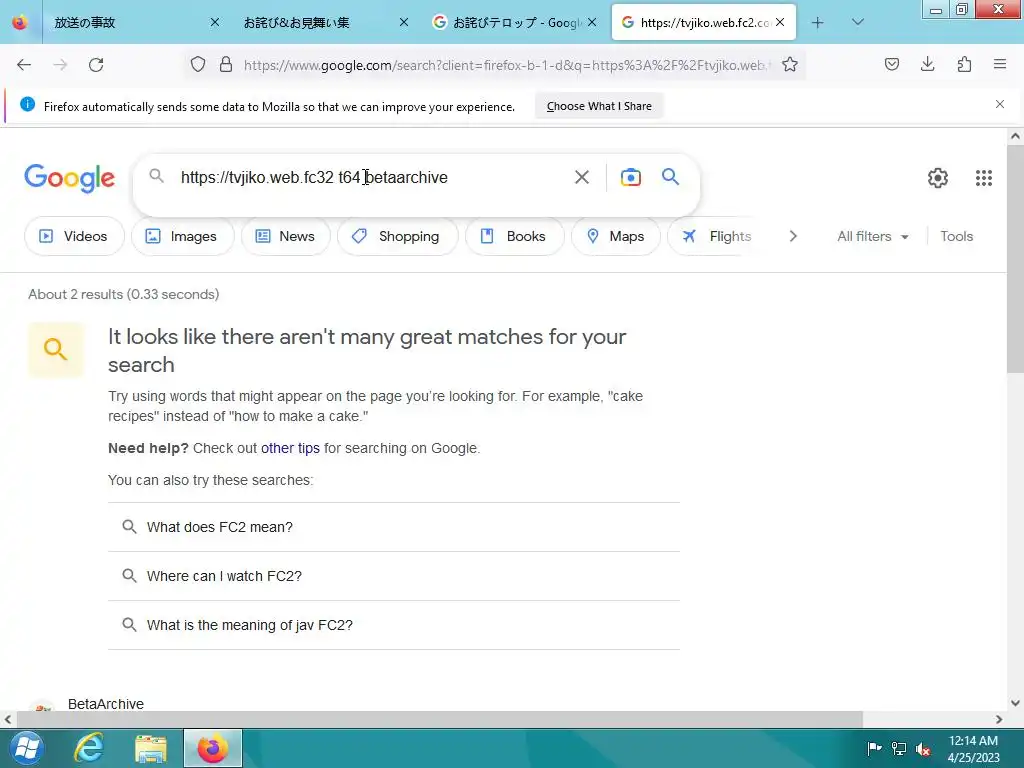Open network status tray icon
This screenshot has height=768, width=1024.
(x=899, y=748)
